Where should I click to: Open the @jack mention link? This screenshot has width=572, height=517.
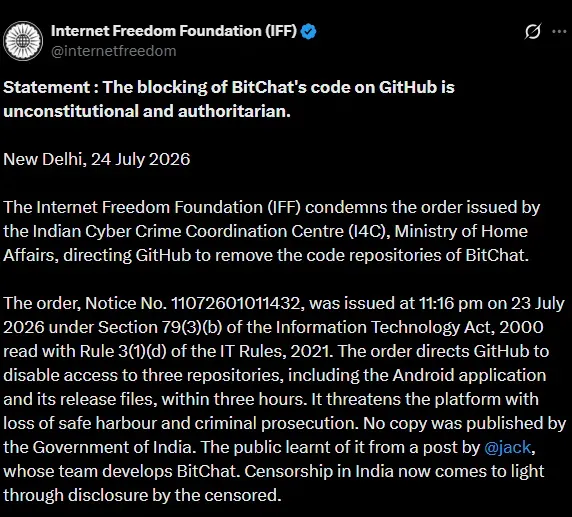coord(507,447)
